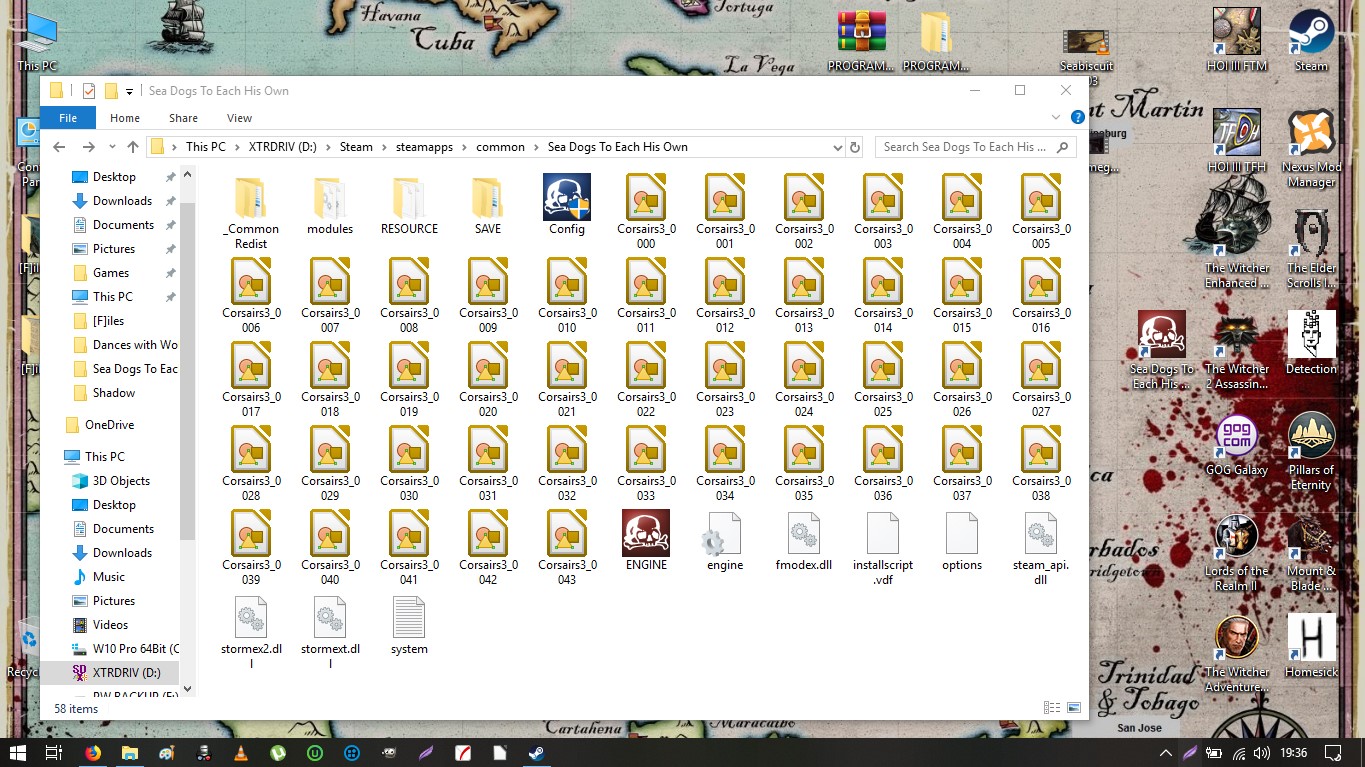This screenshot has width=1365, height=767.
Task: Refresh the current folder
Action: point(855,147)
